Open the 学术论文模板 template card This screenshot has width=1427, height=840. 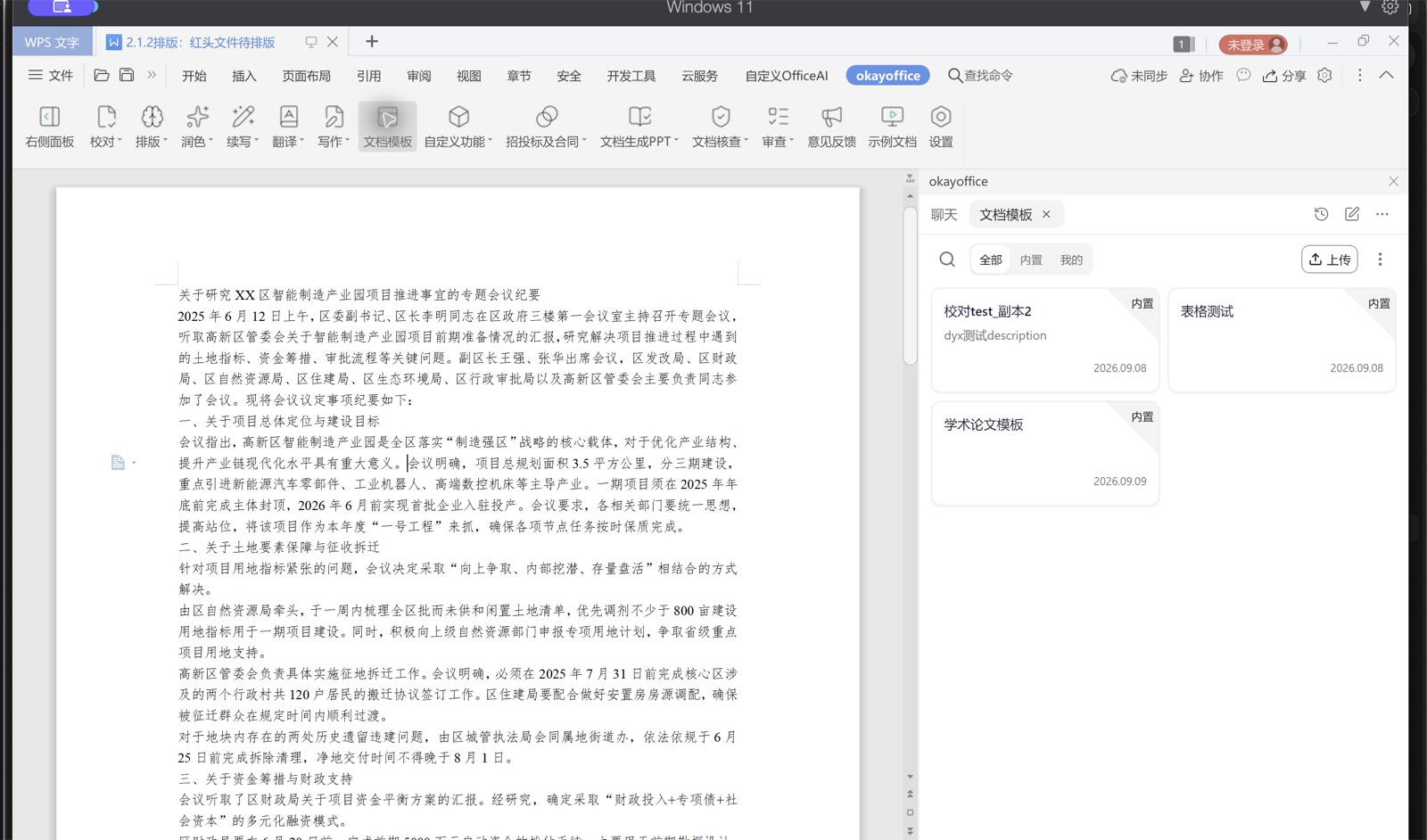click(x=1045, y=453)
